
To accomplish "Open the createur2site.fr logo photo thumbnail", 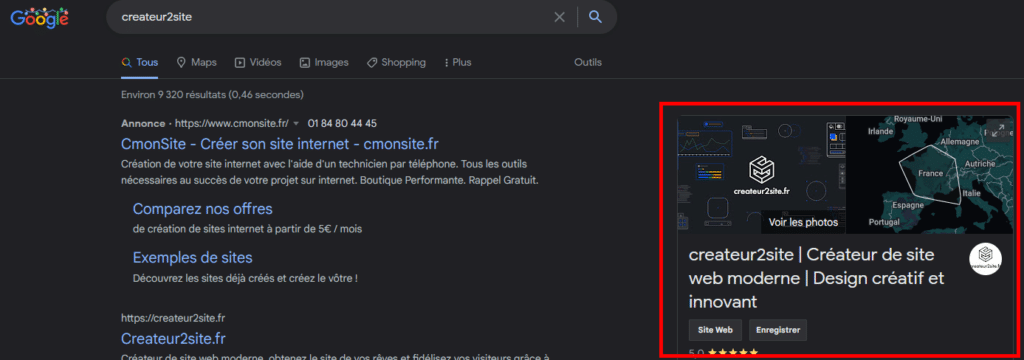I will click(761, 174).
